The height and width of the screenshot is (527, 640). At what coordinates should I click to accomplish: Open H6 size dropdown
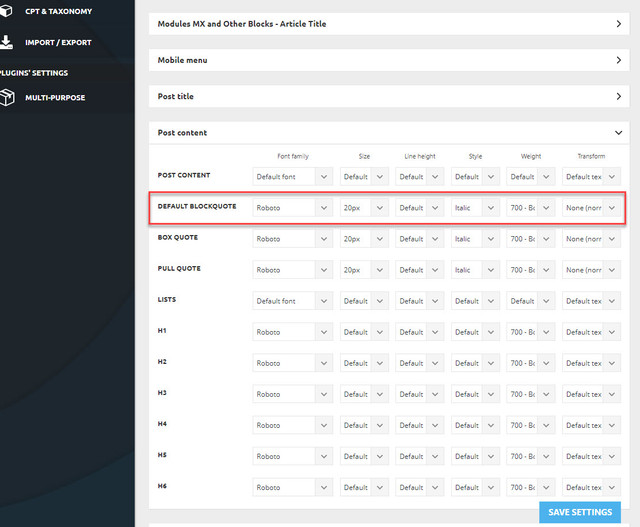pos(364,487)
